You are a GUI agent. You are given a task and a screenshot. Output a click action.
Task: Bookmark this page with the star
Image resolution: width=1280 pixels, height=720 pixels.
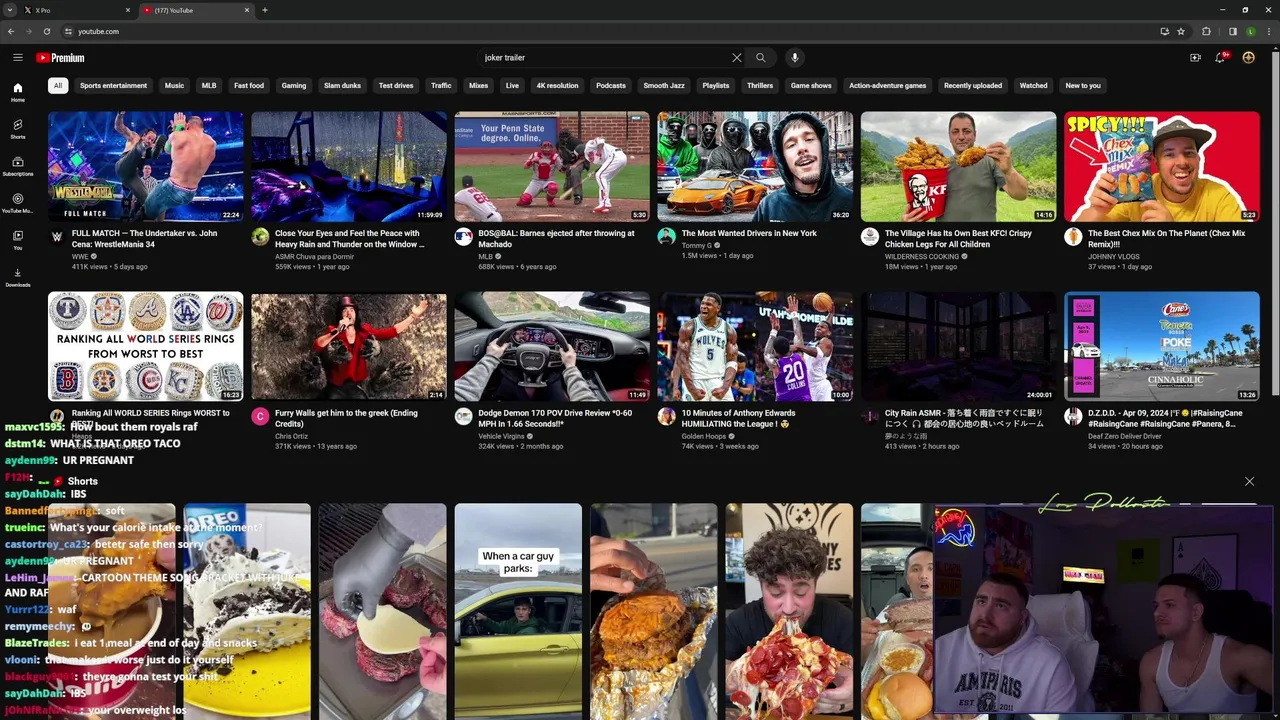1181,31
